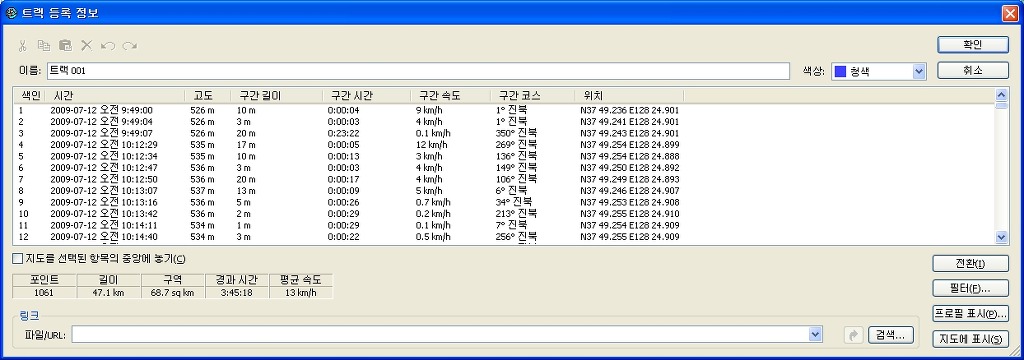Click the 확인 button

click(973, 44)
